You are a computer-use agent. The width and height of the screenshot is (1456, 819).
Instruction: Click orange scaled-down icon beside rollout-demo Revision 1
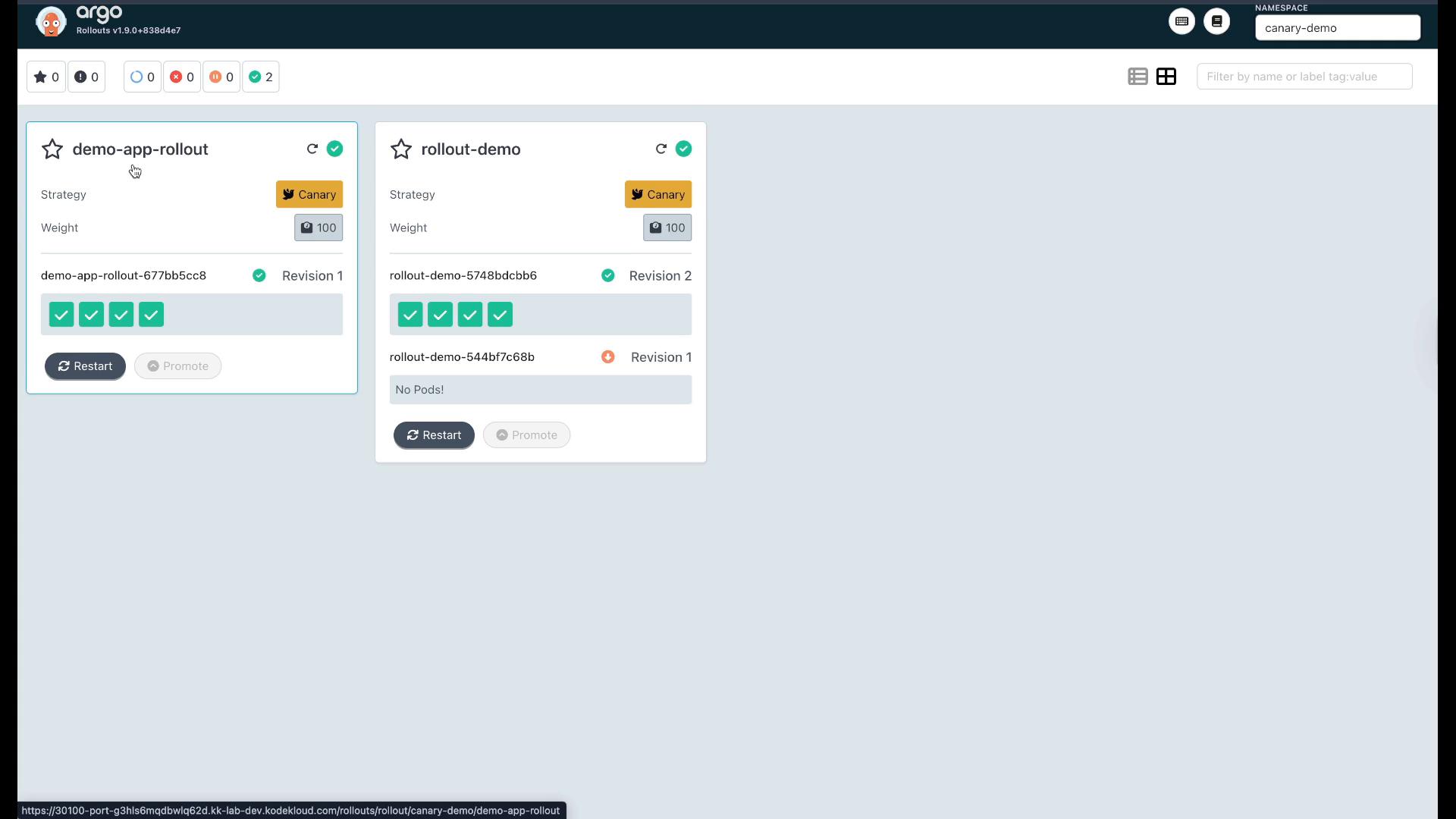pos(608,356)
